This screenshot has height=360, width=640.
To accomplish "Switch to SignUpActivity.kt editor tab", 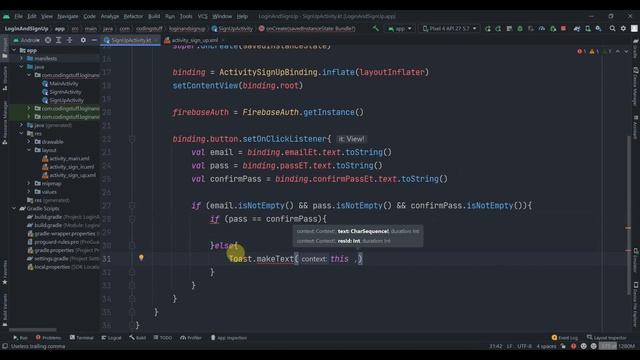I will [131, 40].
